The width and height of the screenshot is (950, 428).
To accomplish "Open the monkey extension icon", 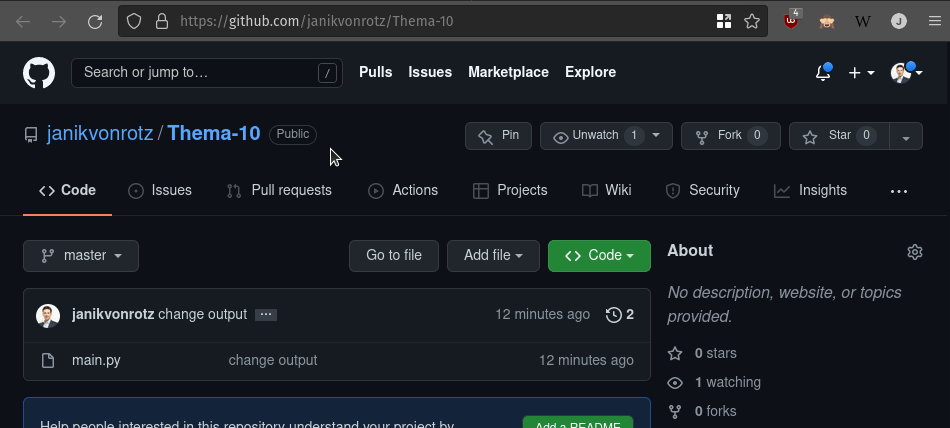I will [826, 22].
